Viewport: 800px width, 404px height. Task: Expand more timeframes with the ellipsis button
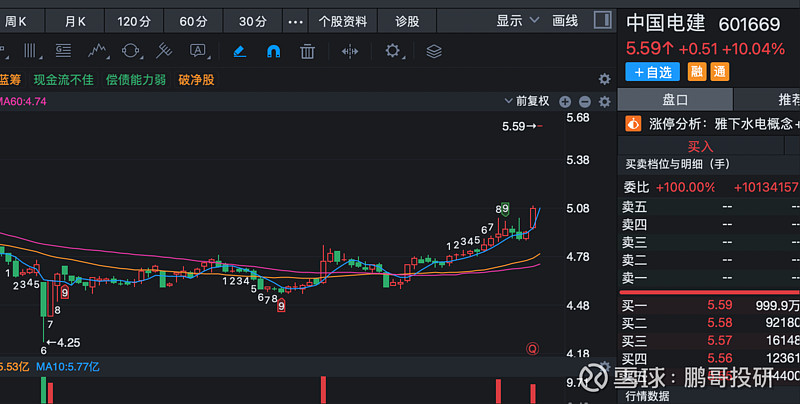click(294, 20)
